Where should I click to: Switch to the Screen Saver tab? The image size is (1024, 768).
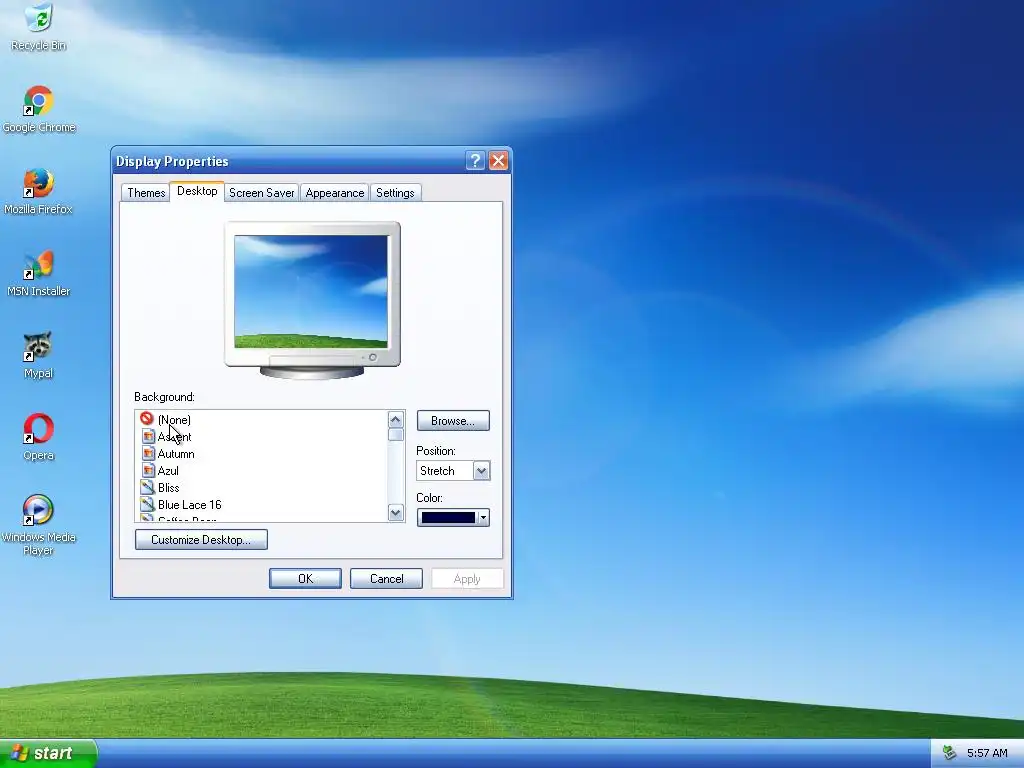[x=262, y=193]
